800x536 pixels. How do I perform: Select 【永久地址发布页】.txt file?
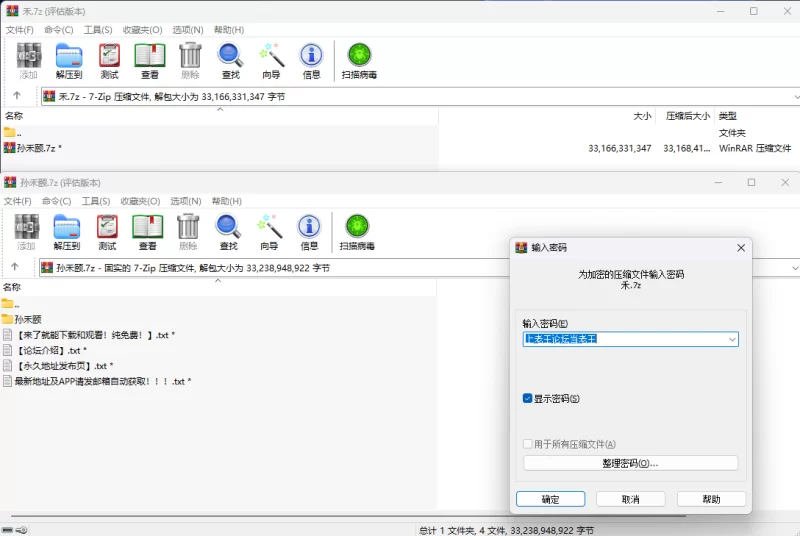pyautogui.click(x=58, y=366)
